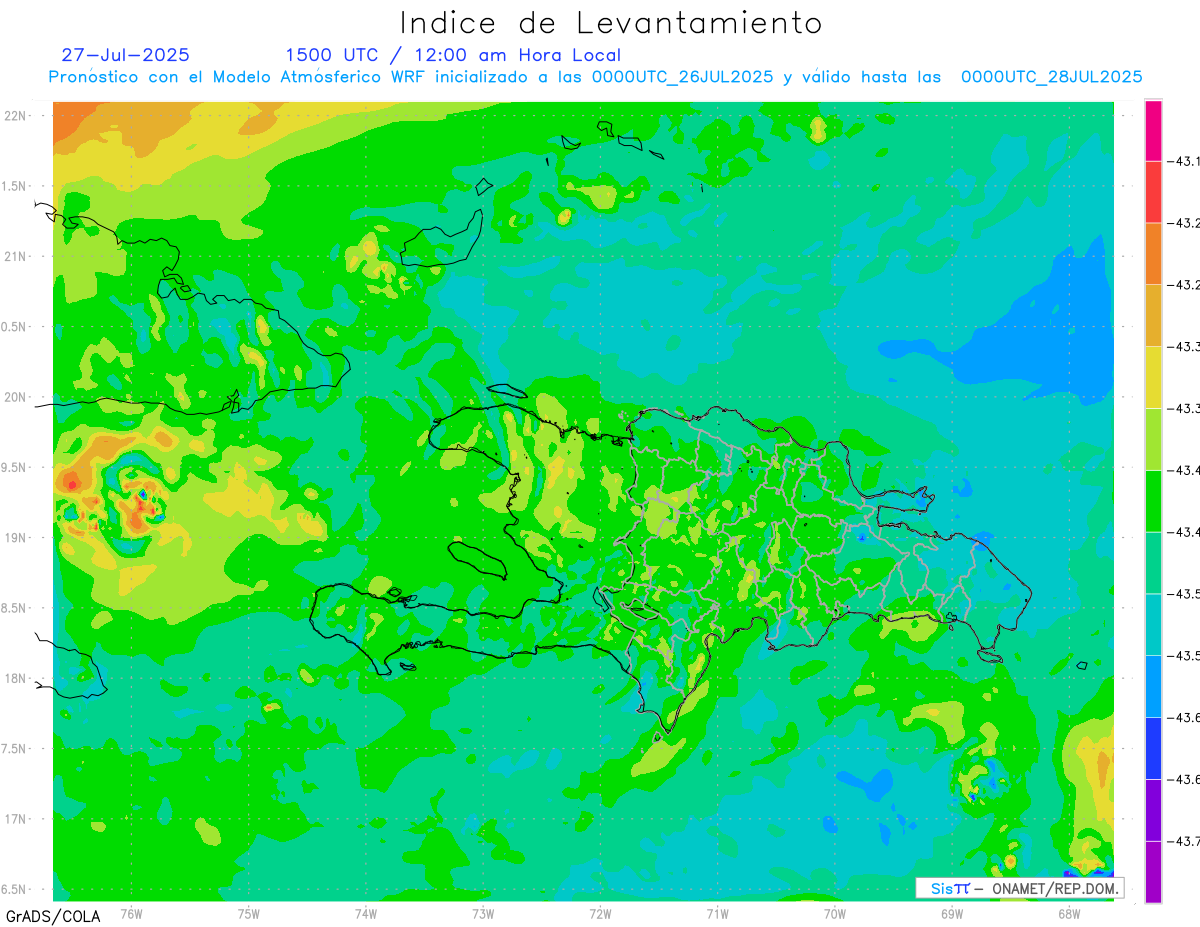Pick the bright green swatch in the color bar
The image size is (1200, 927).
pos(1153,500)
